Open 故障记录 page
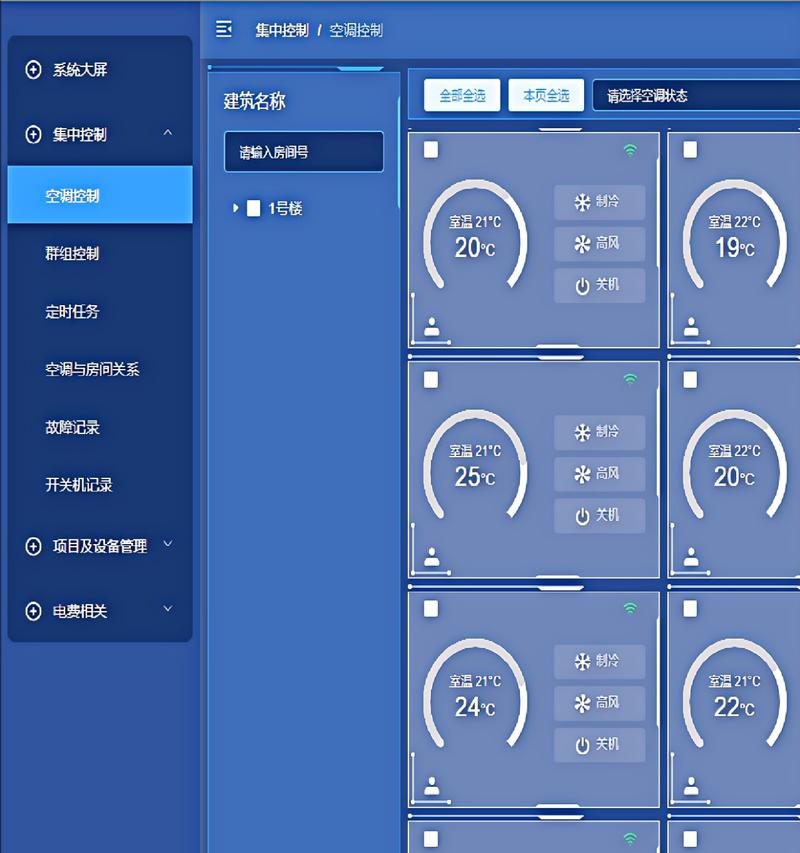 (100, 427)
